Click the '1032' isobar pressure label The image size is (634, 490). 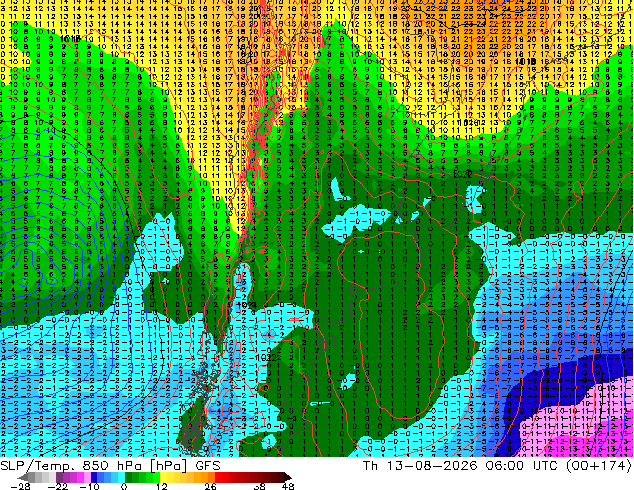tap(266, 357)
